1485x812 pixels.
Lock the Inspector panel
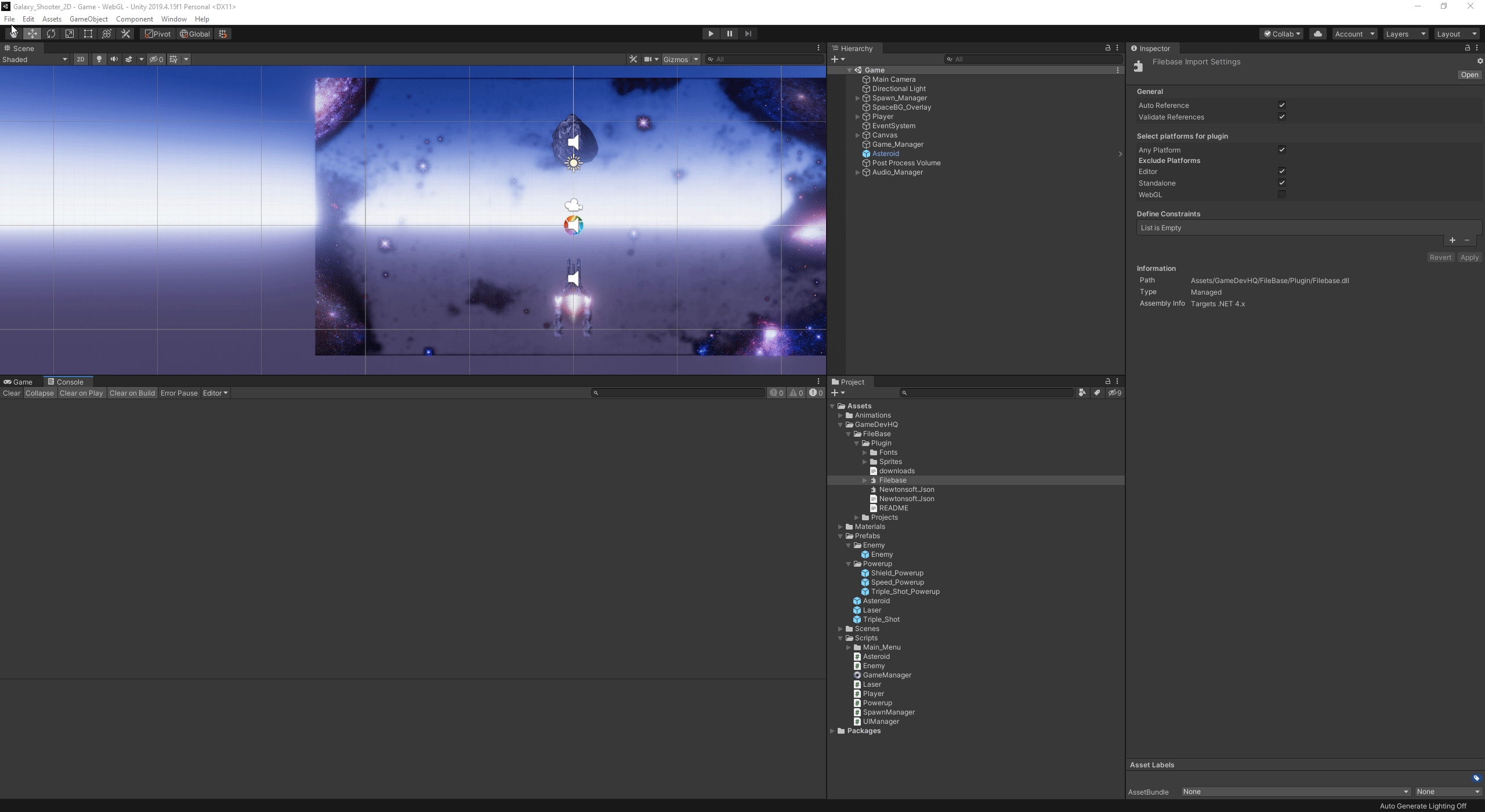tap(1468, 48)
